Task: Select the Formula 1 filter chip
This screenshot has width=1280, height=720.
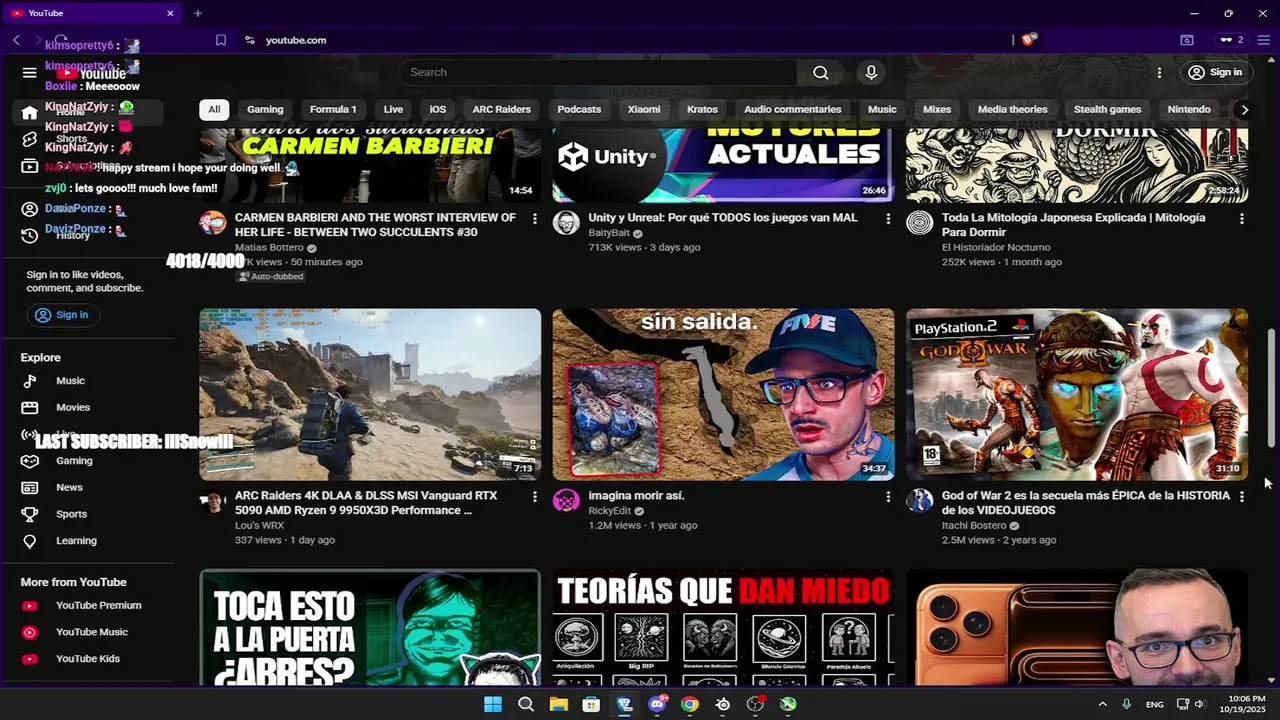Action: tap(333, 109)
